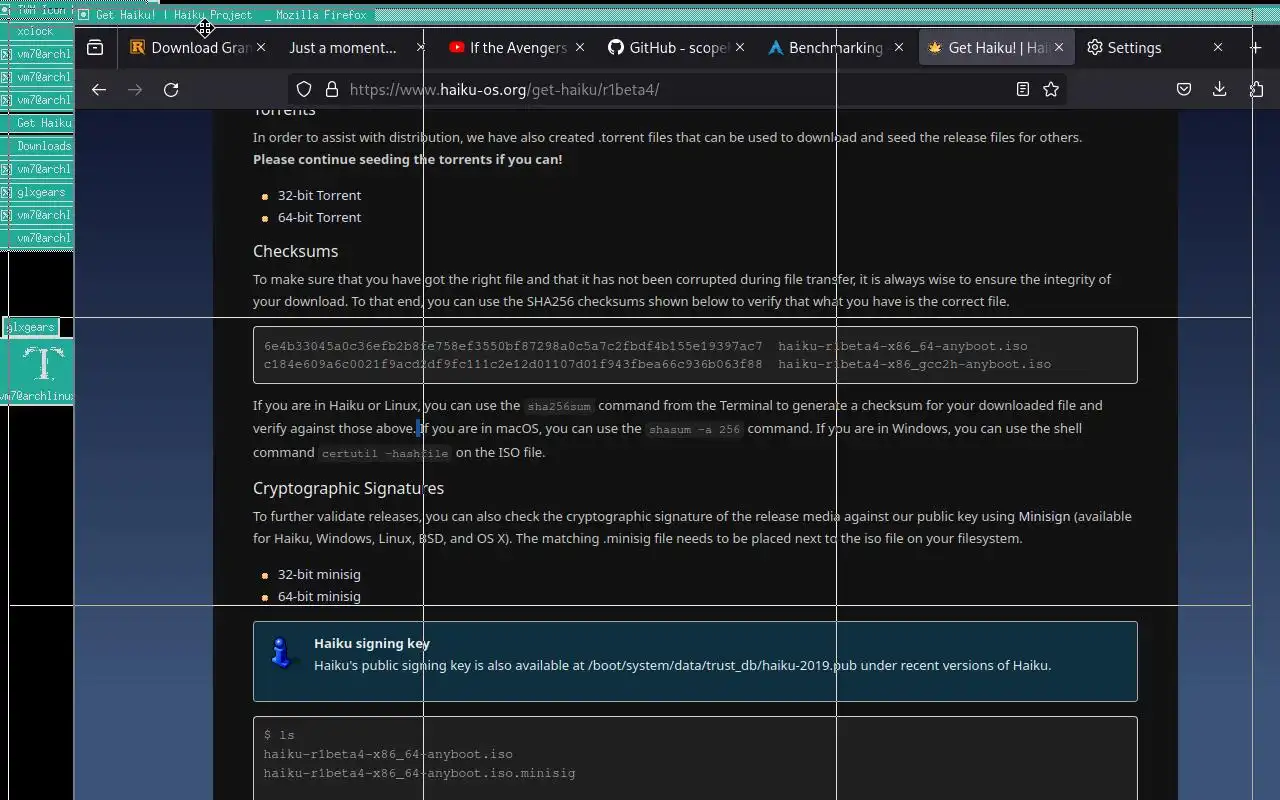Open the Save to Pocket icon
1280x800 pixels.
pyautogui.click(x=1184, y=89)
